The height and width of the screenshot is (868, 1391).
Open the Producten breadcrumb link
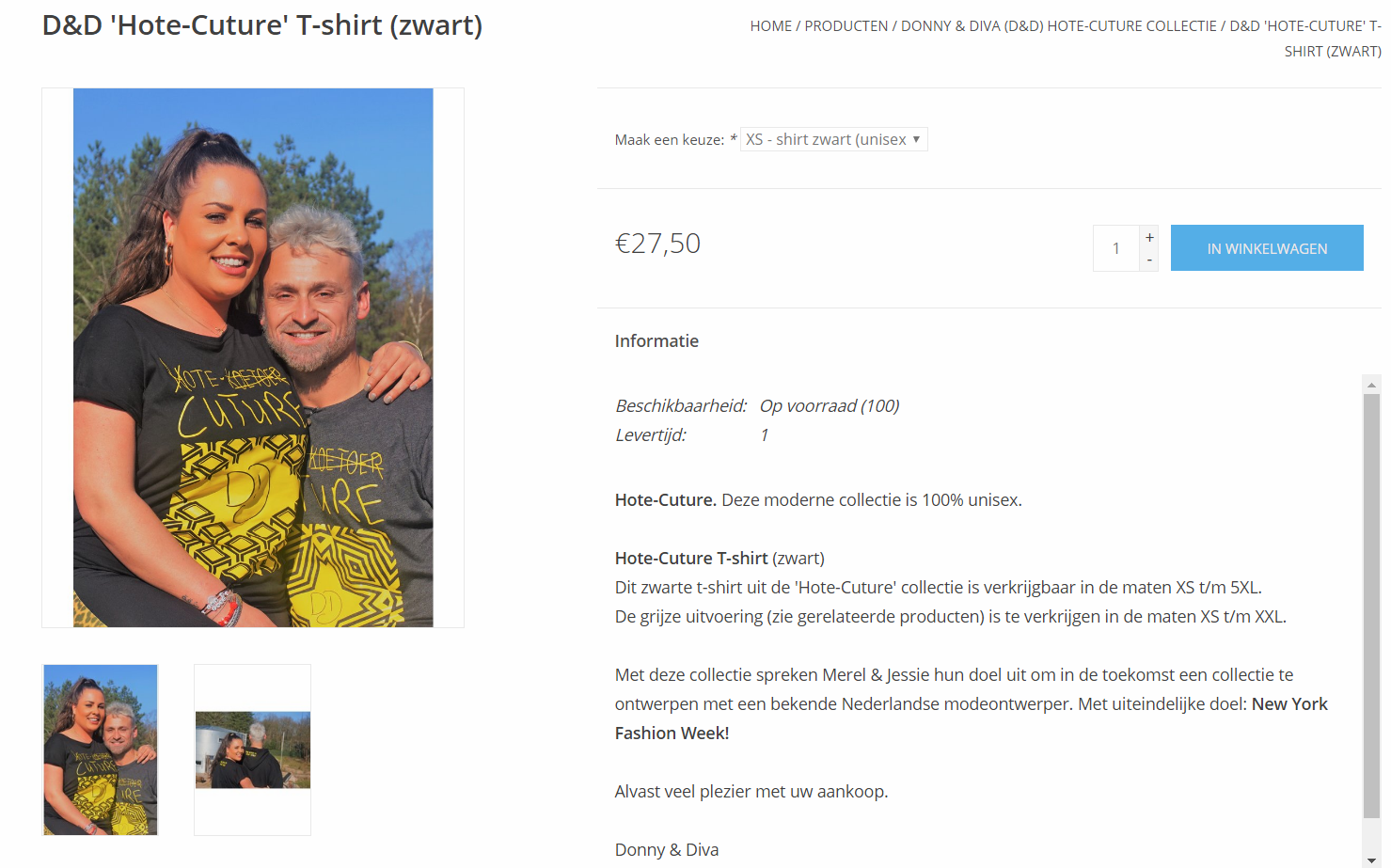(x=846, y=26)
